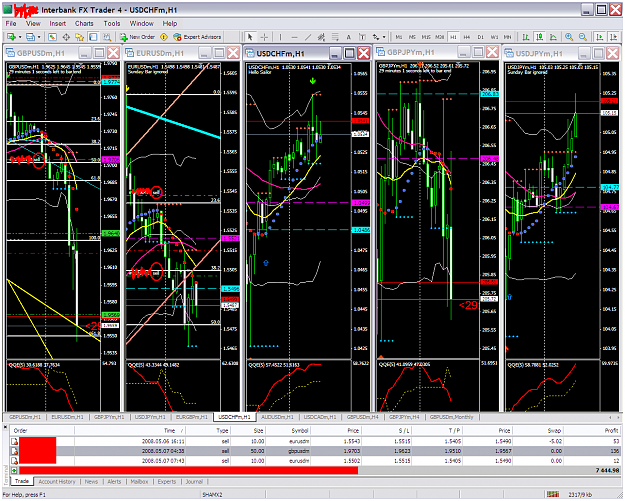Select the Line Chart type icon
625x501 pixels.
553,37
